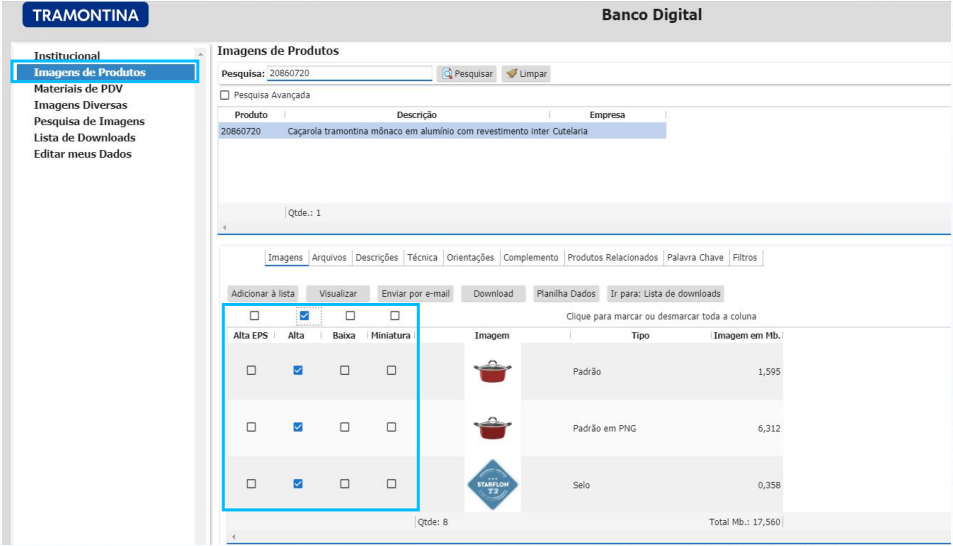953x546 pixels.
Task: Switch to the Imagens tab
Action: click(286, 258)
